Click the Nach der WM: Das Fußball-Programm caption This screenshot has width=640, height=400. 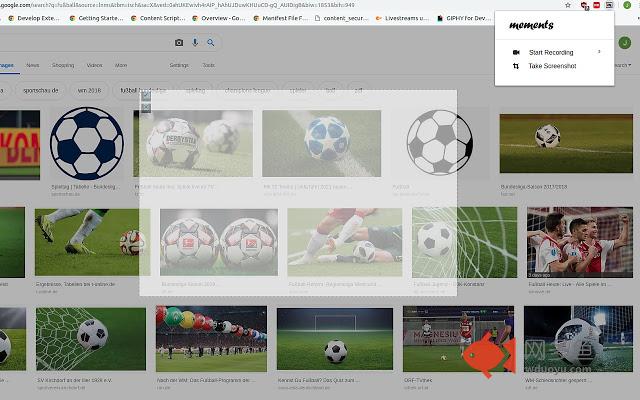(x=206, y=380)
